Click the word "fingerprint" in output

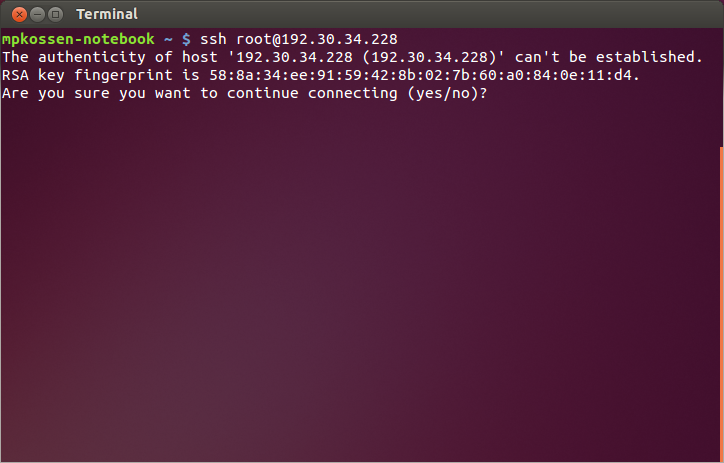123,75
